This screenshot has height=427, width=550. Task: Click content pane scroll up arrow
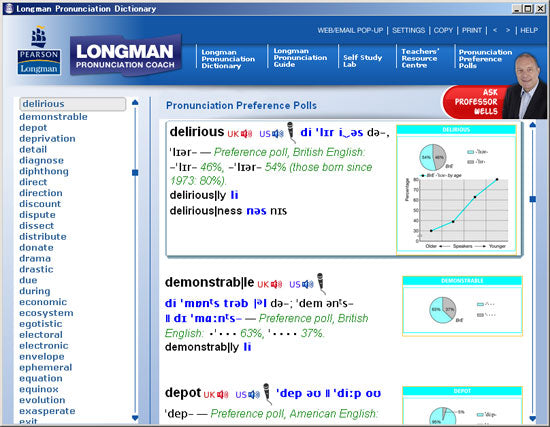coord(532,125)
